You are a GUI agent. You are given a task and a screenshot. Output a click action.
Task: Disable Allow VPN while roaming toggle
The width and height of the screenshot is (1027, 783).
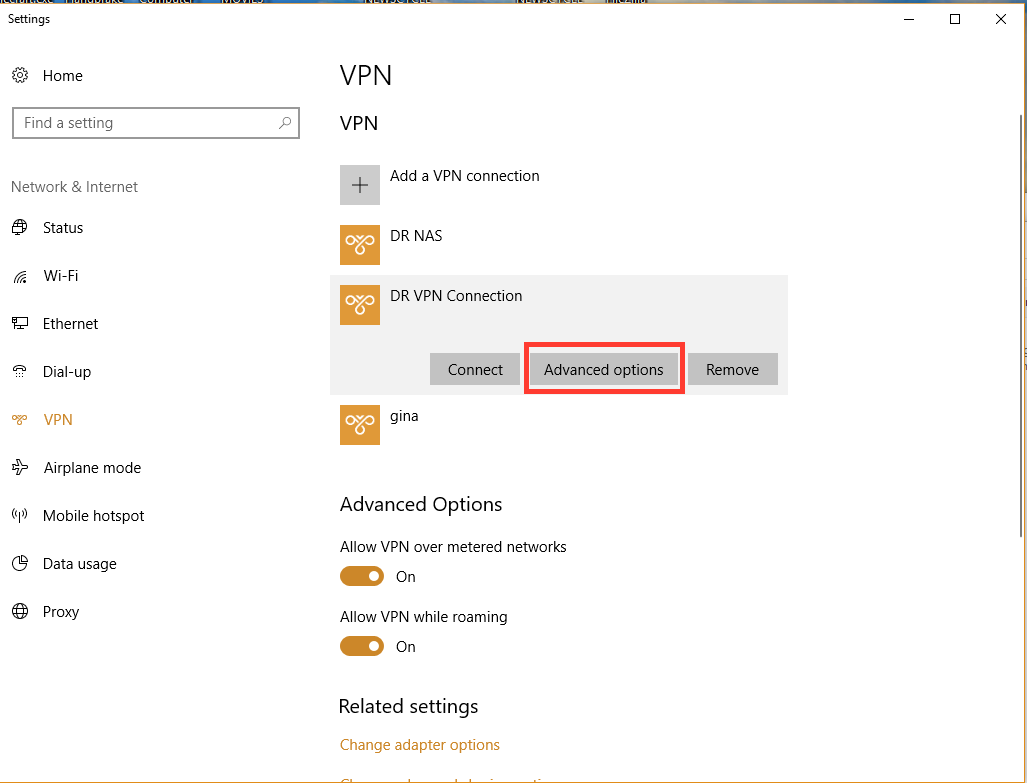362,646
